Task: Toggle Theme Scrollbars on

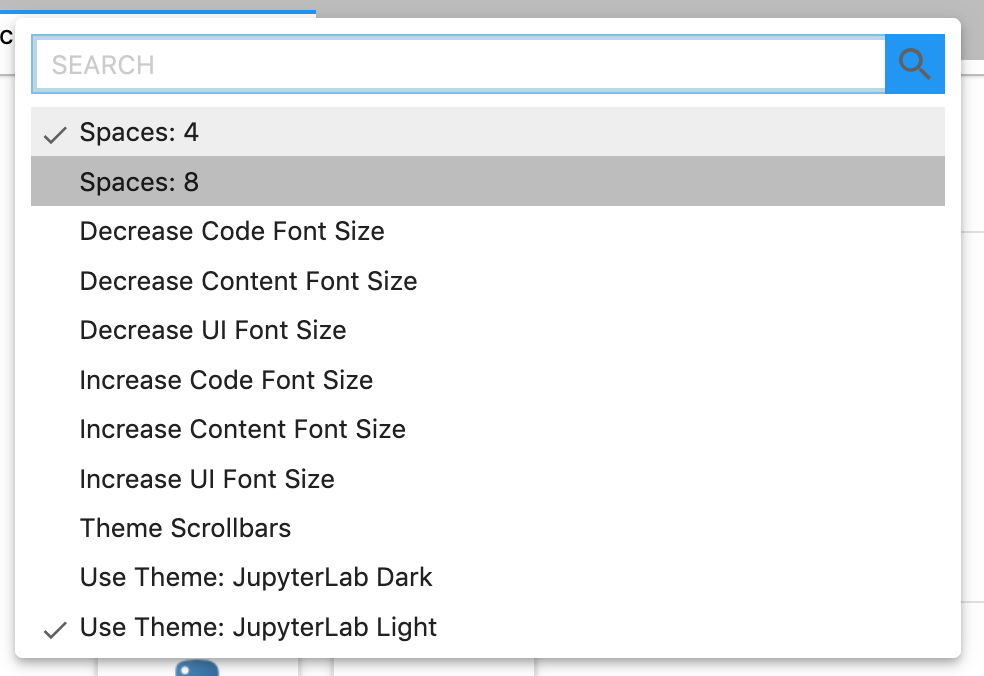Action: [x=185, y=528]
